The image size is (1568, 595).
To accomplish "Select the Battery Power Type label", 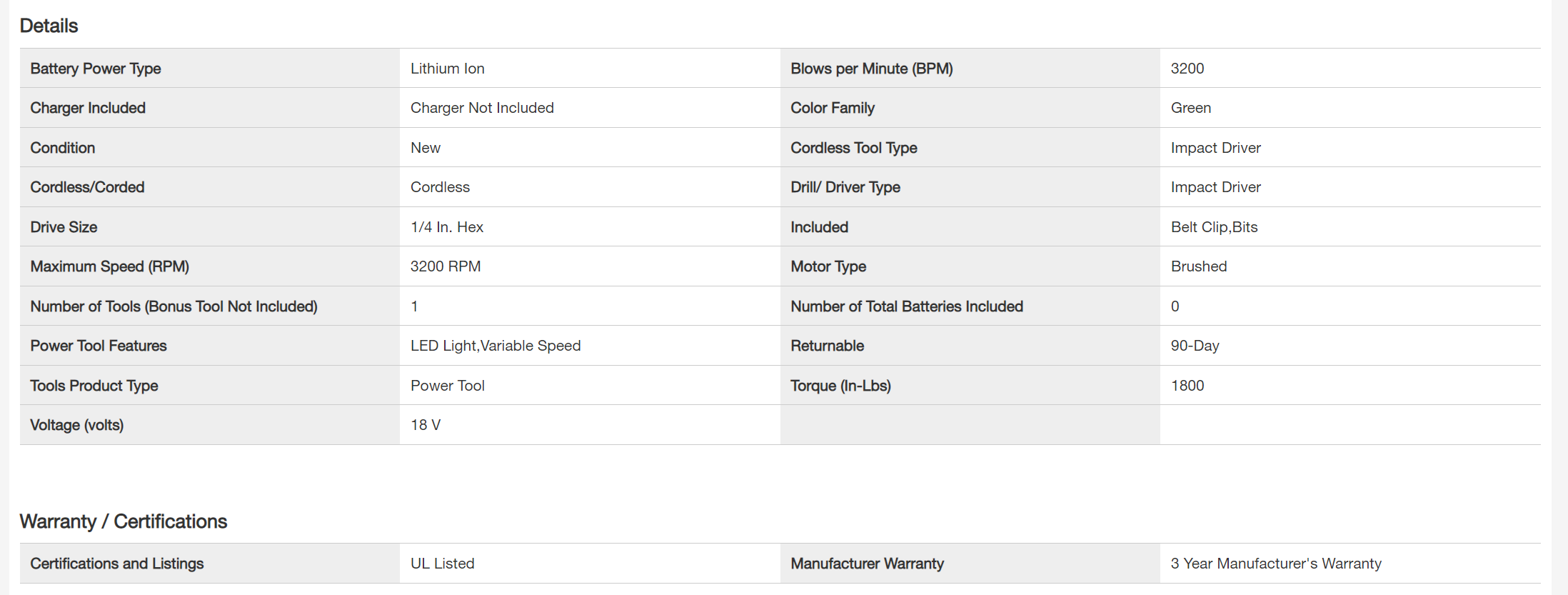I will (x=96, y=69).
